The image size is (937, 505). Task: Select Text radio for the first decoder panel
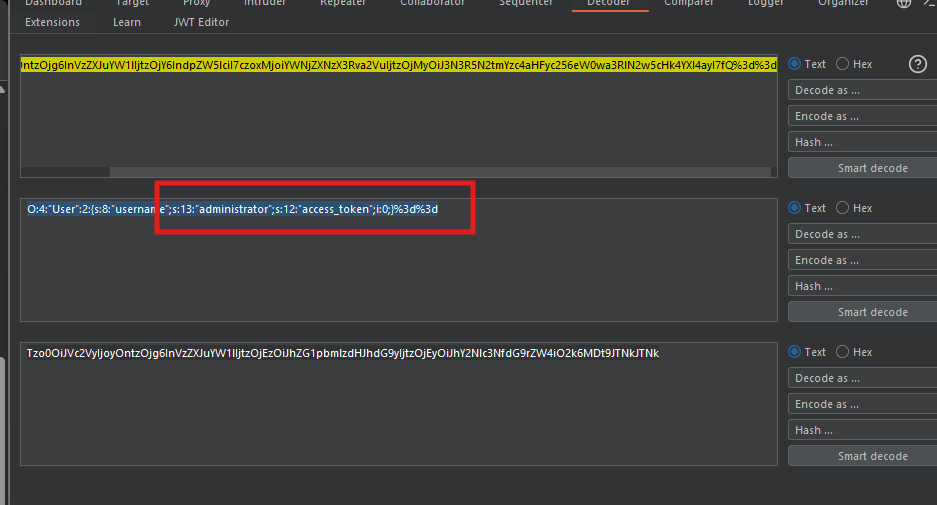(794, 64)
